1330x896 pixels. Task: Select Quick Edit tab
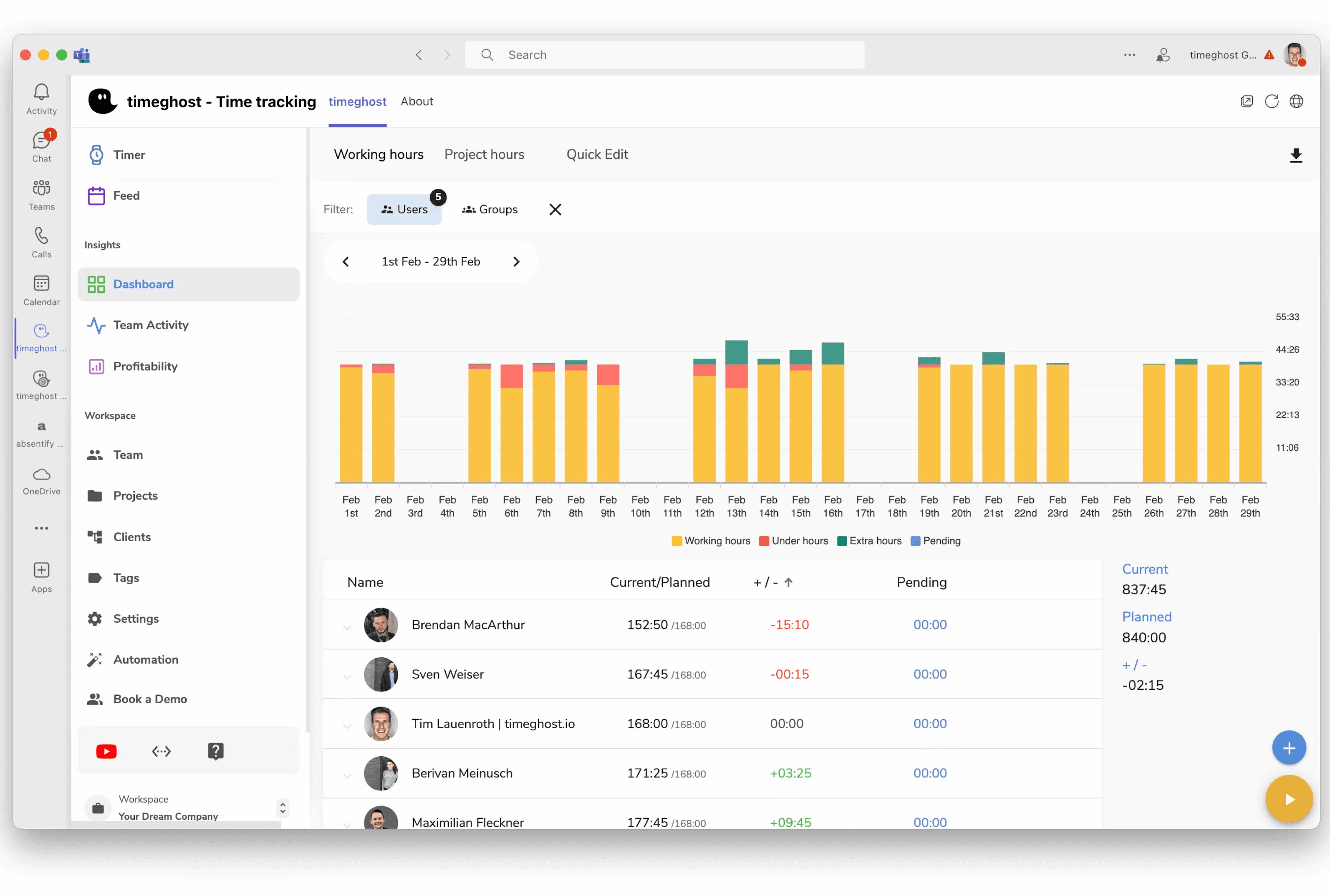click(x=597, y=154)
